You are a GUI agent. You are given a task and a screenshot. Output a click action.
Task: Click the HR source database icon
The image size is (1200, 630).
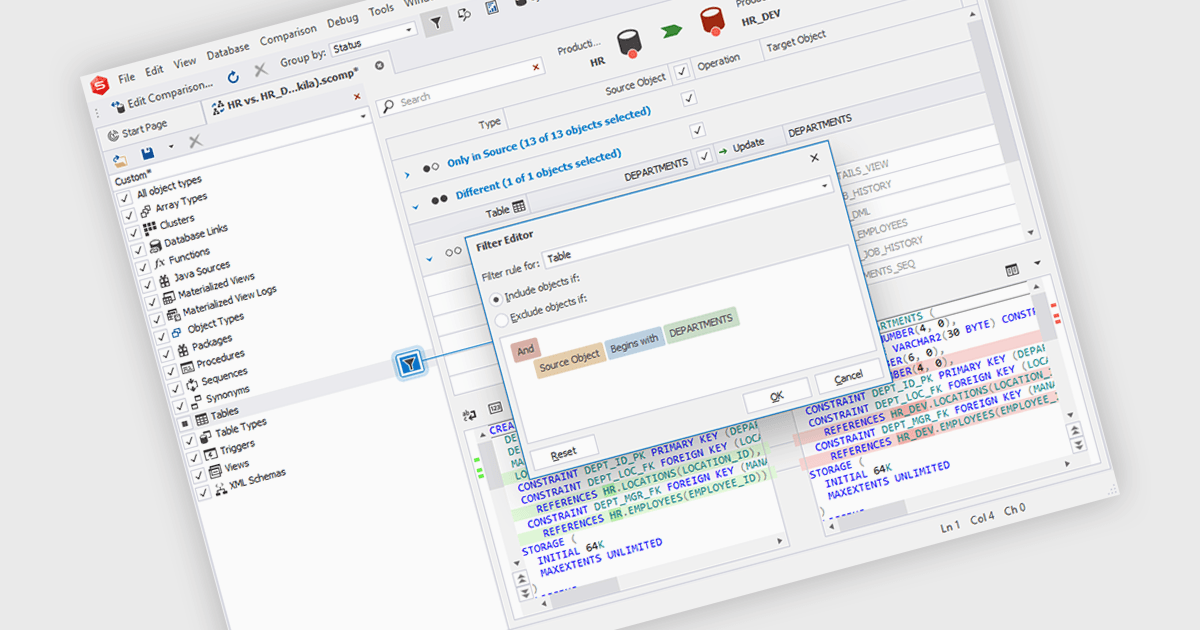click(629, 45)
